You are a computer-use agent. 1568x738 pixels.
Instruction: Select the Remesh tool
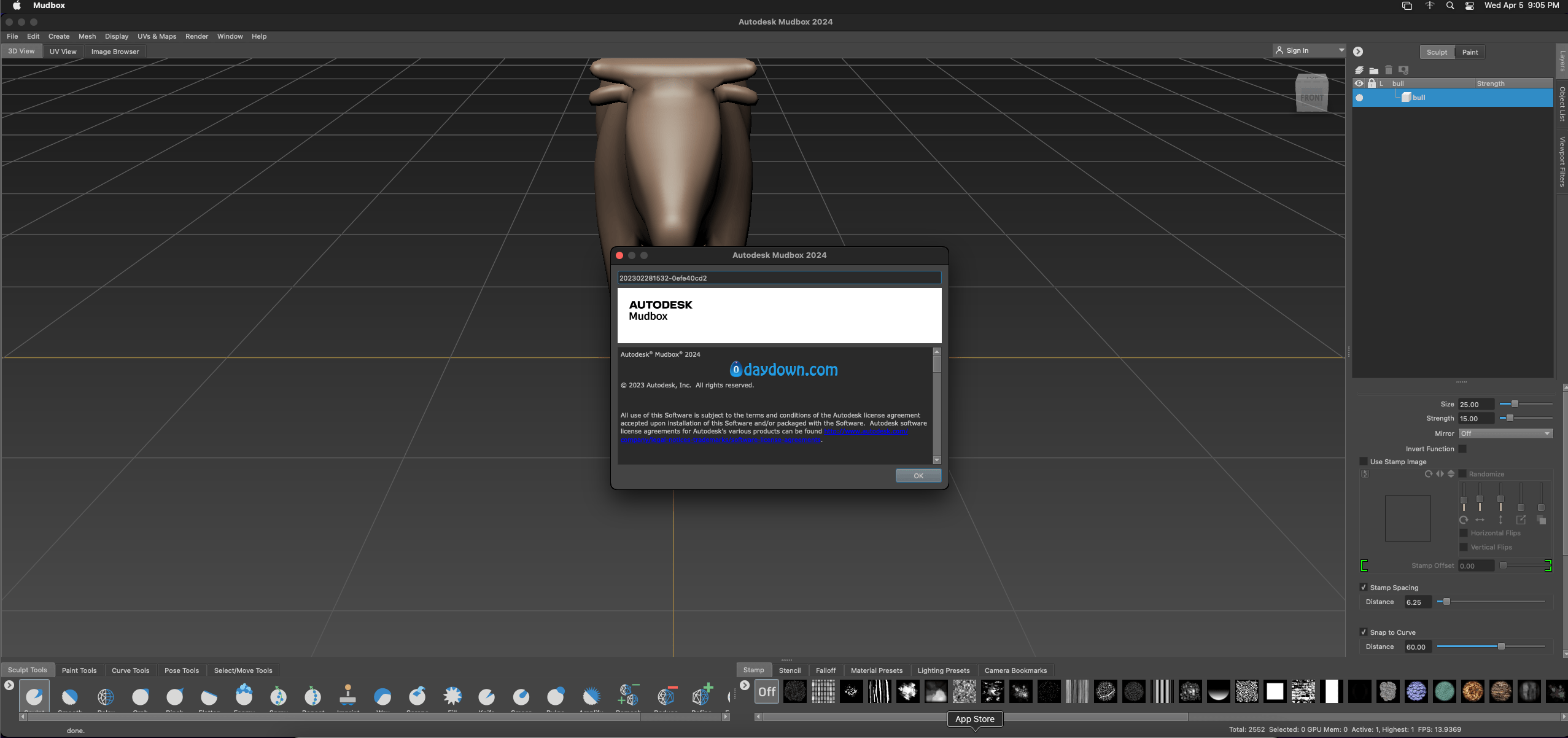[628, 696]
